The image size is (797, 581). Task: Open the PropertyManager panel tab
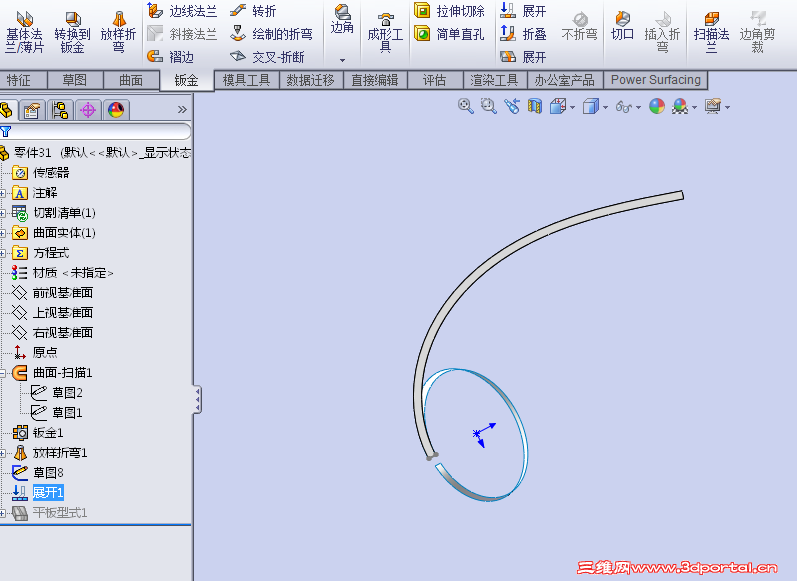32,110
